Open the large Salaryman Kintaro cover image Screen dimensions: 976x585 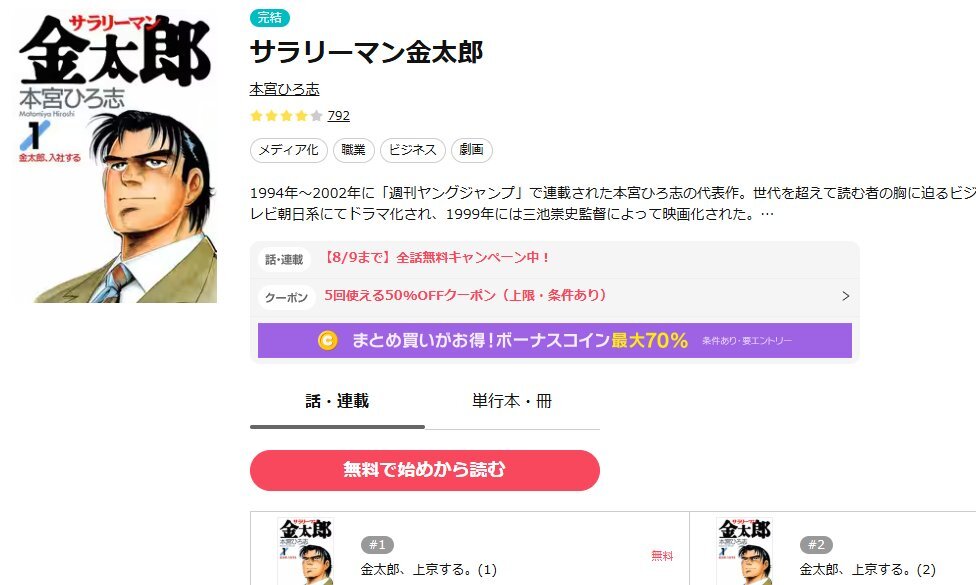point(116,157)
